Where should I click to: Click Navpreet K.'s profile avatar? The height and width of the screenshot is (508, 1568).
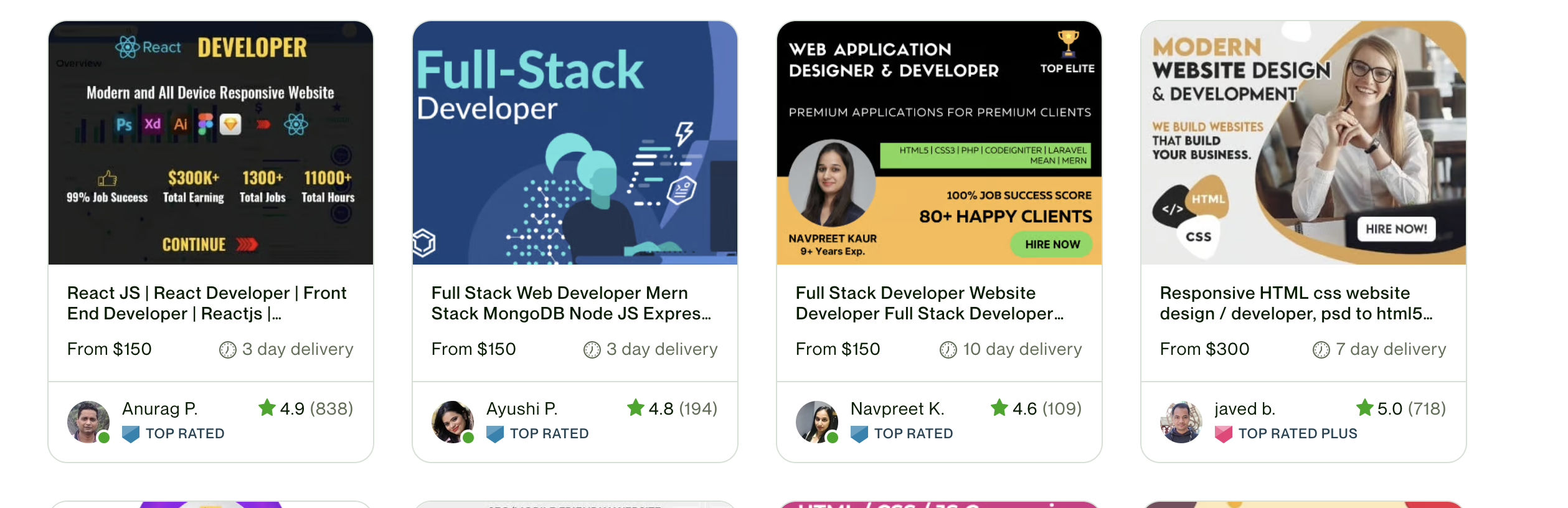pyautogui.click(x=816, y=421)
